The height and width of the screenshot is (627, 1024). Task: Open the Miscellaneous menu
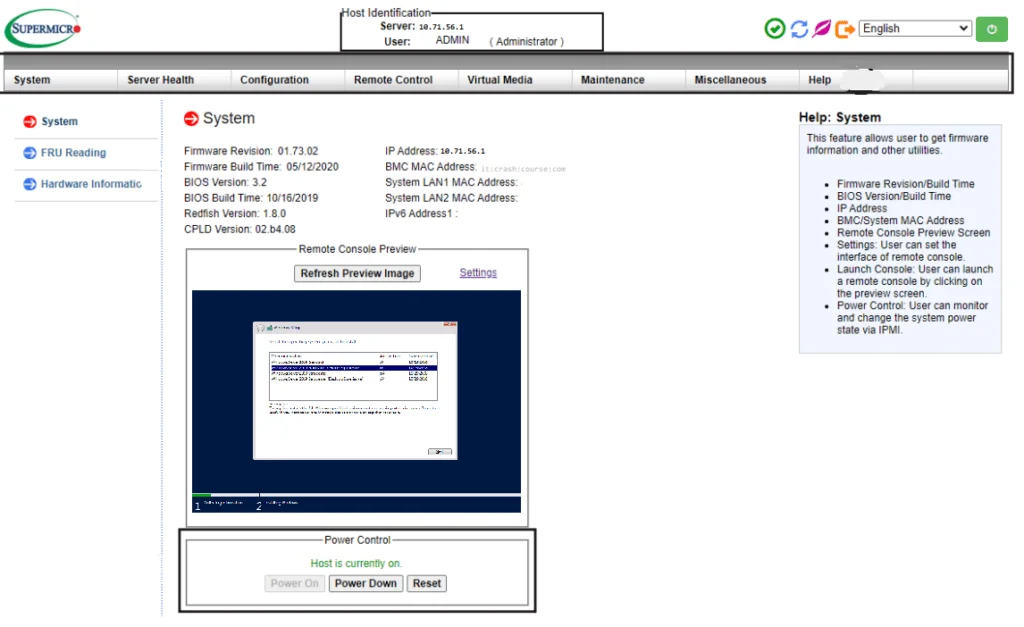[x=730, y=80]
